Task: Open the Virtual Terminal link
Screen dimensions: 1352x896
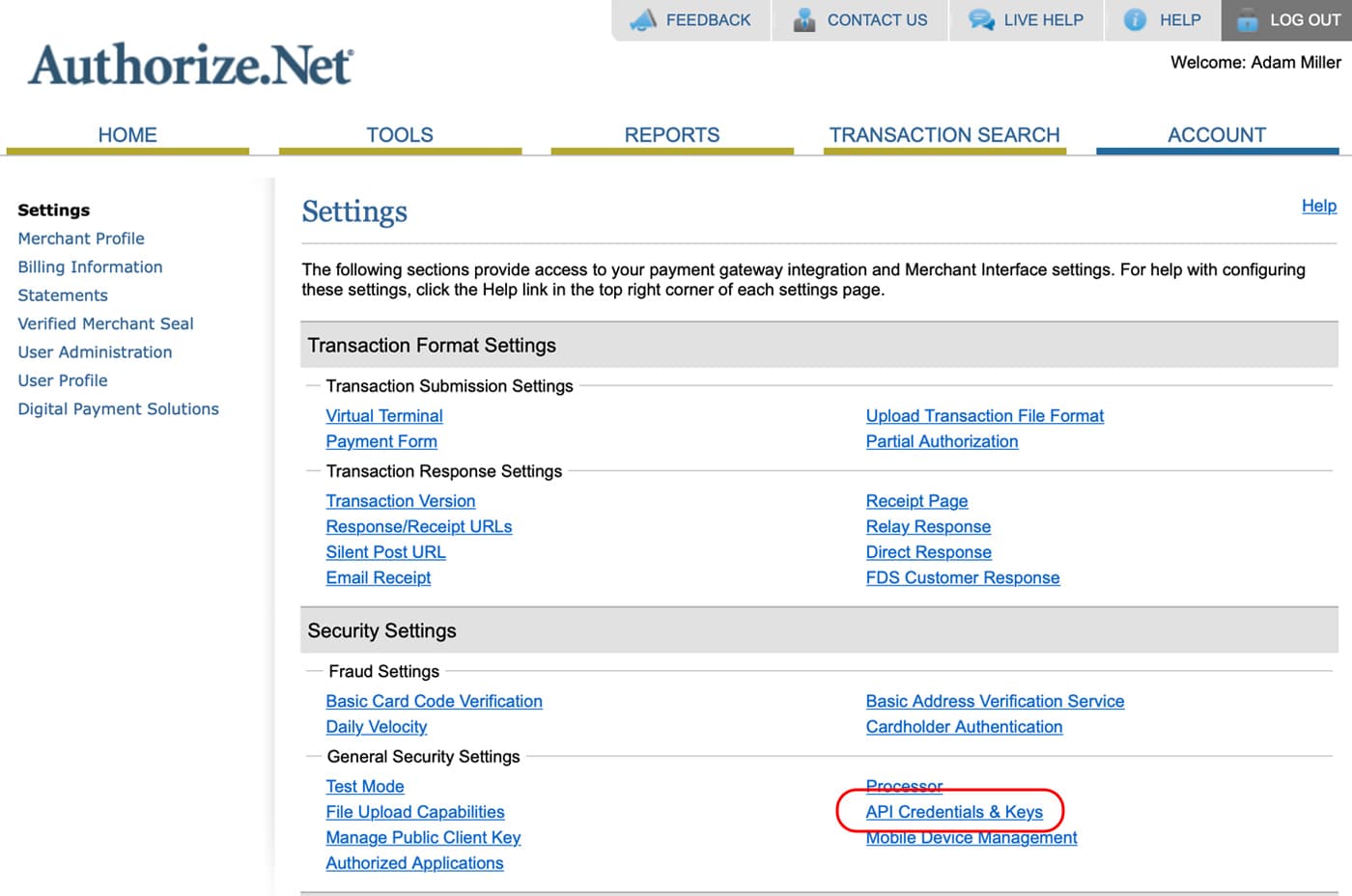Action: (384, 416)
